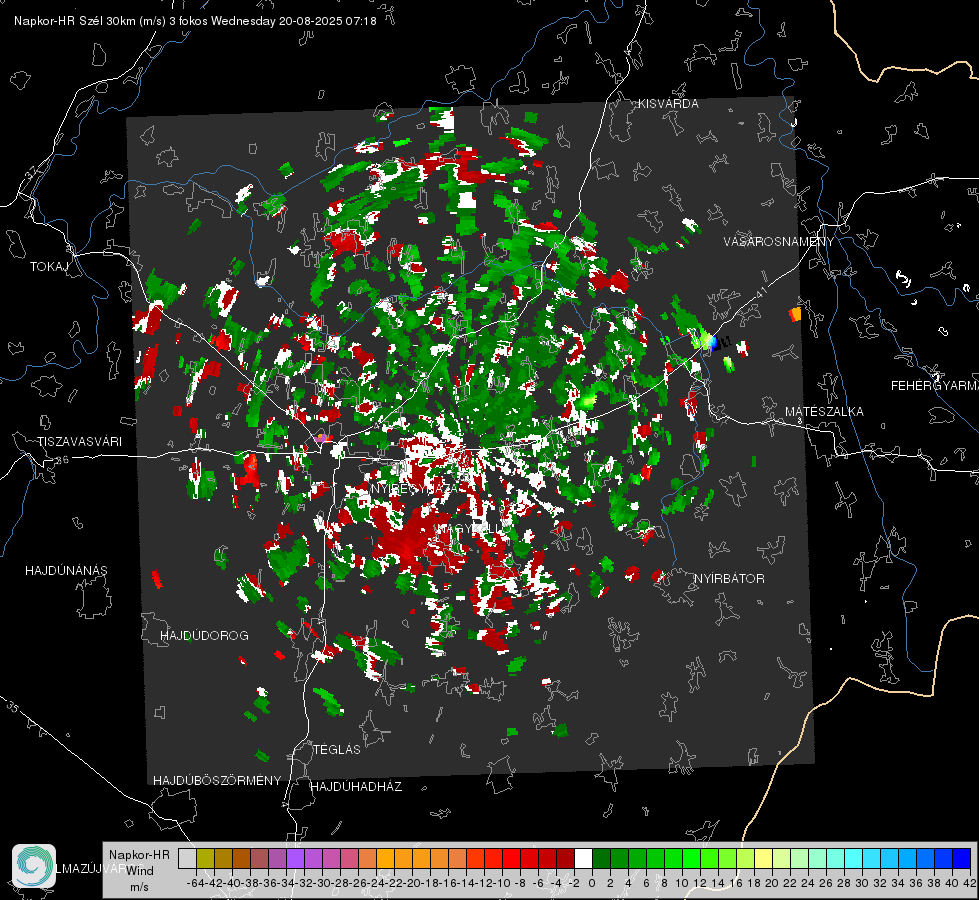This screenshot has width=979, height=900.
Task: Click the 'm/s' unit label in legend
Action: [x=139, y=887]
